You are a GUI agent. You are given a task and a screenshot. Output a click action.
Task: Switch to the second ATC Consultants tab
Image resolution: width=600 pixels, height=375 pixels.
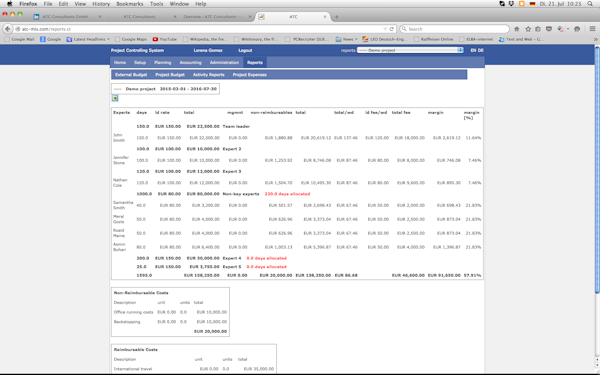[x=140, y=17]
